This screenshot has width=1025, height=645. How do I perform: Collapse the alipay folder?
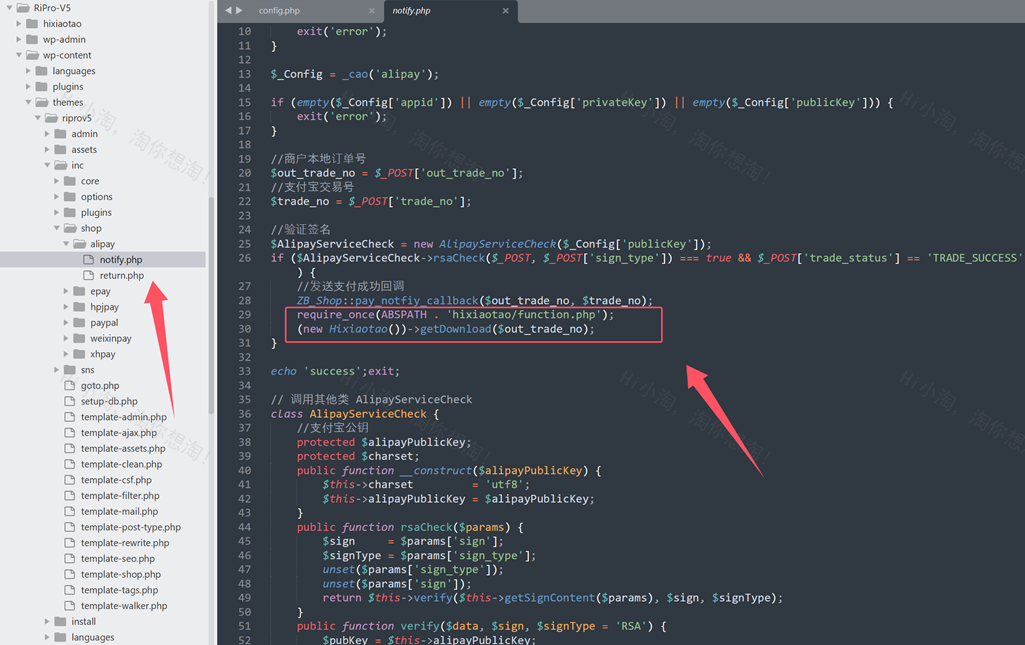coord(66,244)
